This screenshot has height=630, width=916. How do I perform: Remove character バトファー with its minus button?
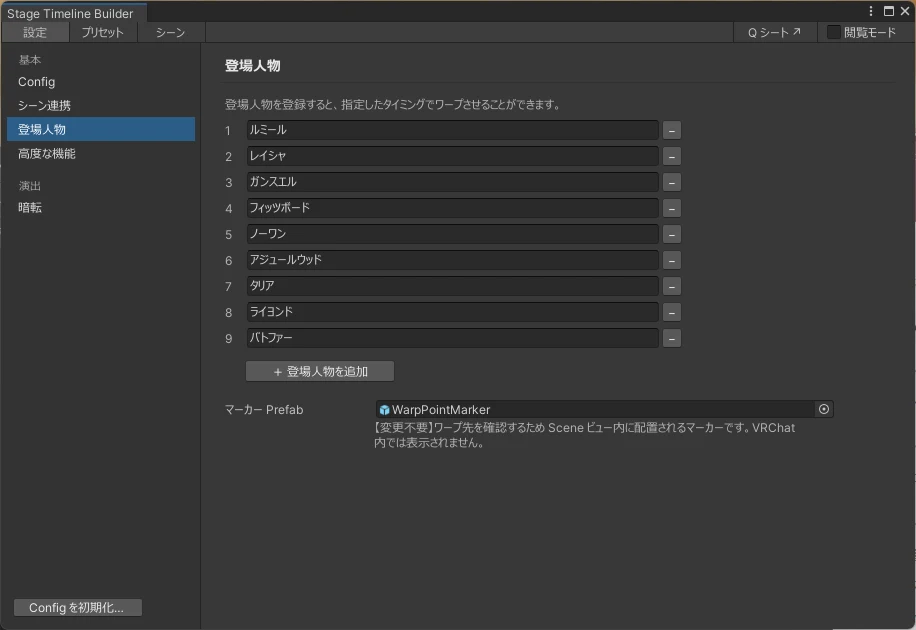[672, 338]
